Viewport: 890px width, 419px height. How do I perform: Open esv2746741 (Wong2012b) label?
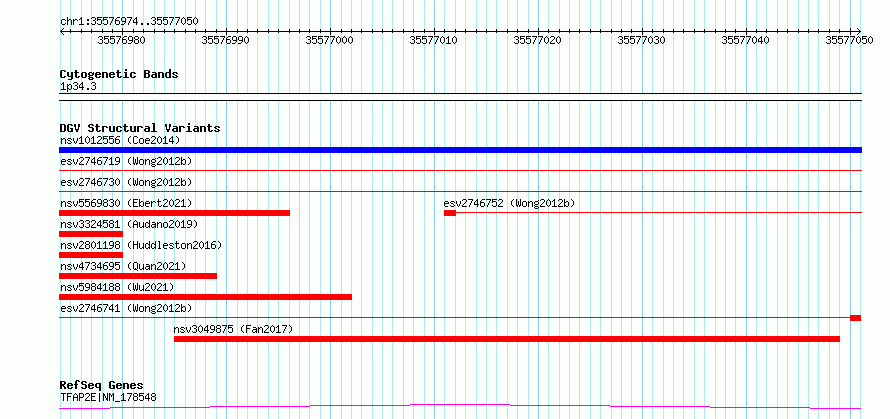point(126,308)
